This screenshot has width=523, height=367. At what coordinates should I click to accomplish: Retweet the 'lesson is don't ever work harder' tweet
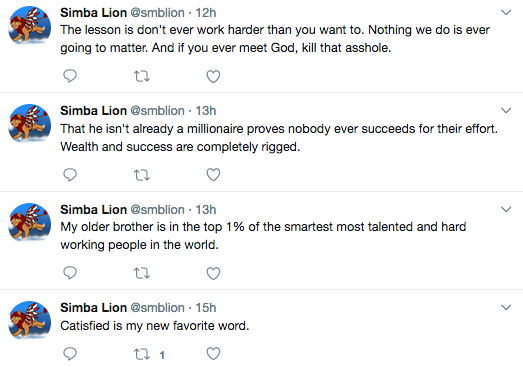coord(142,76)
